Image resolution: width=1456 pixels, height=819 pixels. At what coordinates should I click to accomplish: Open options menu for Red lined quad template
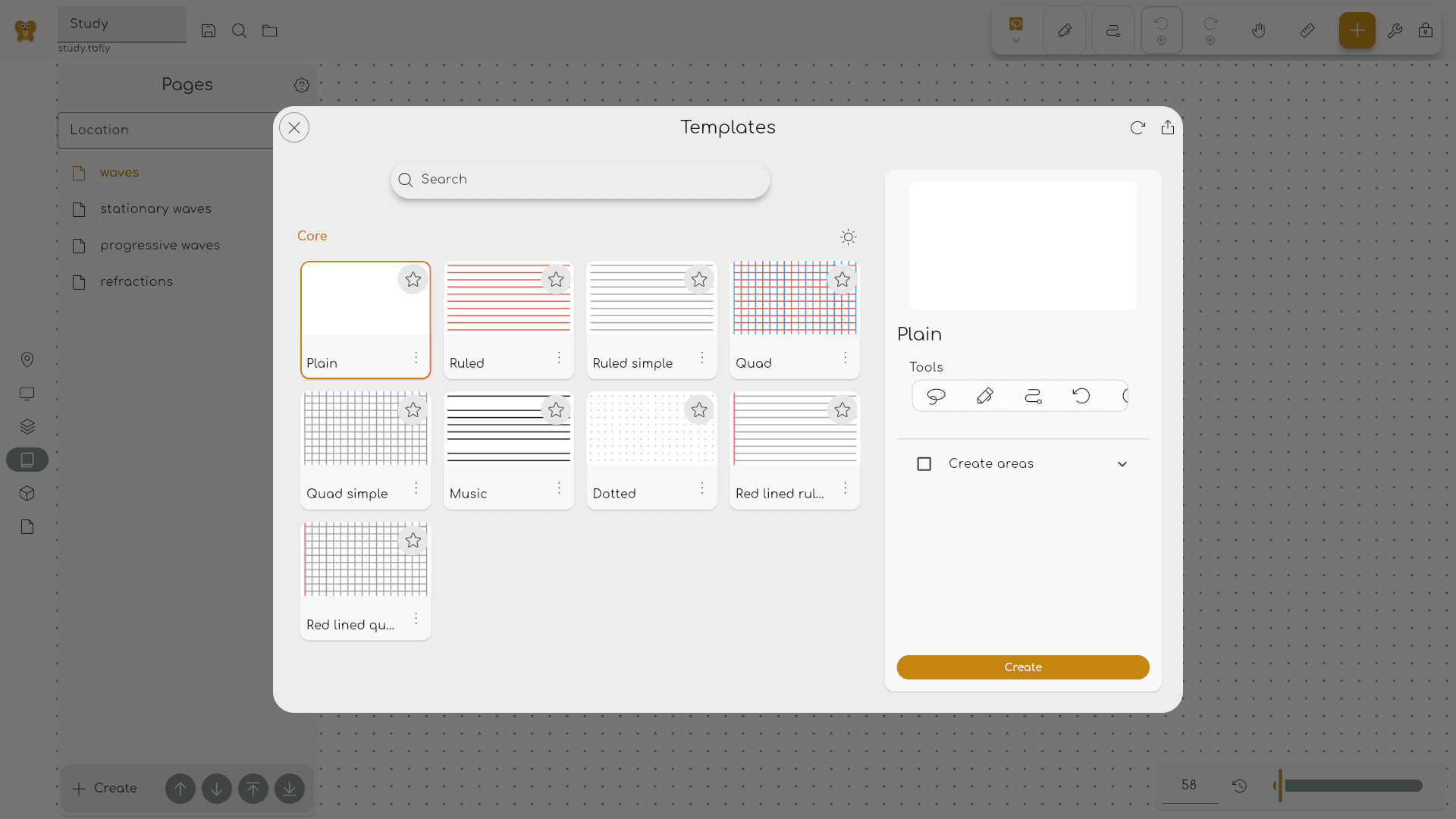pos(416,619)
